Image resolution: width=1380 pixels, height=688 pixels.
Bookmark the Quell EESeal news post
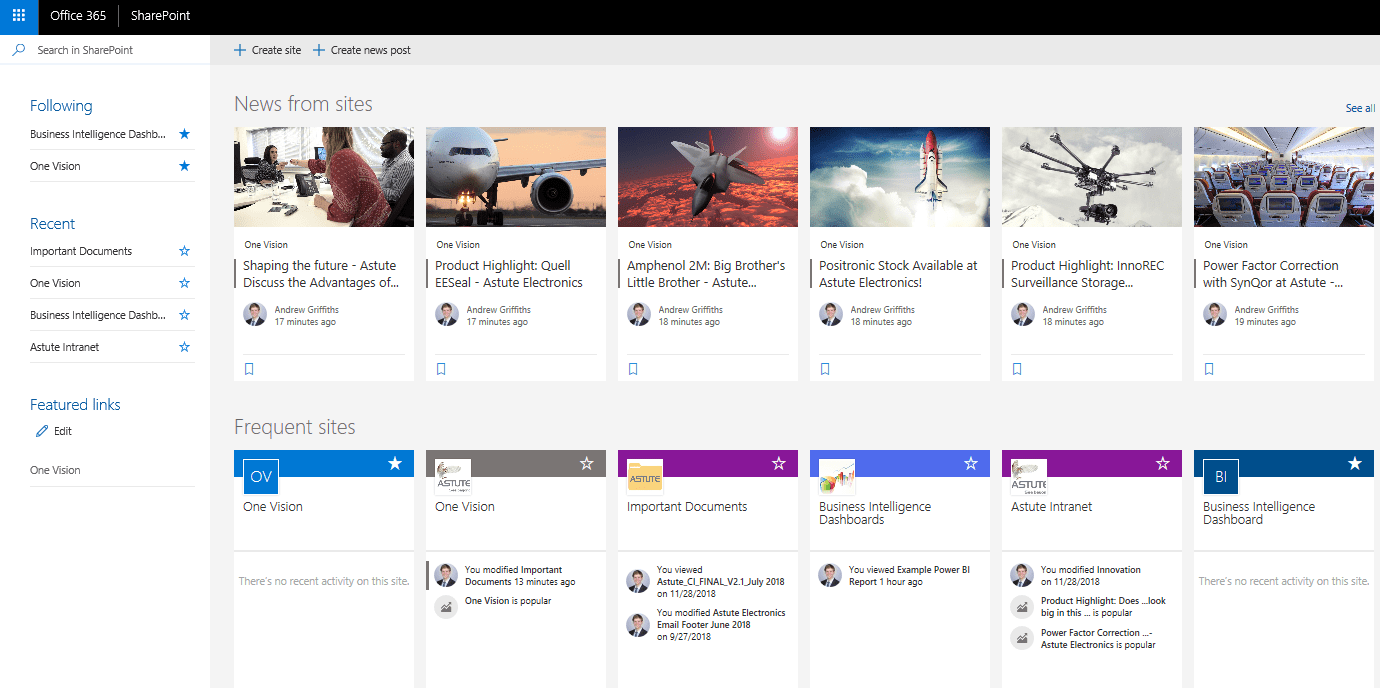click(441, 369)
